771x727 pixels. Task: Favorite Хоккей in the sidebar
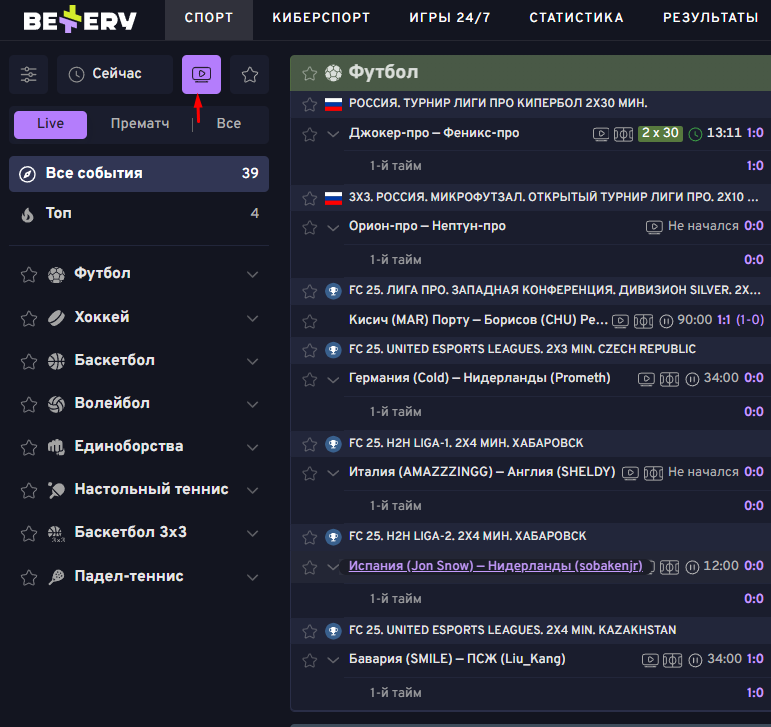tap(29, 318)
